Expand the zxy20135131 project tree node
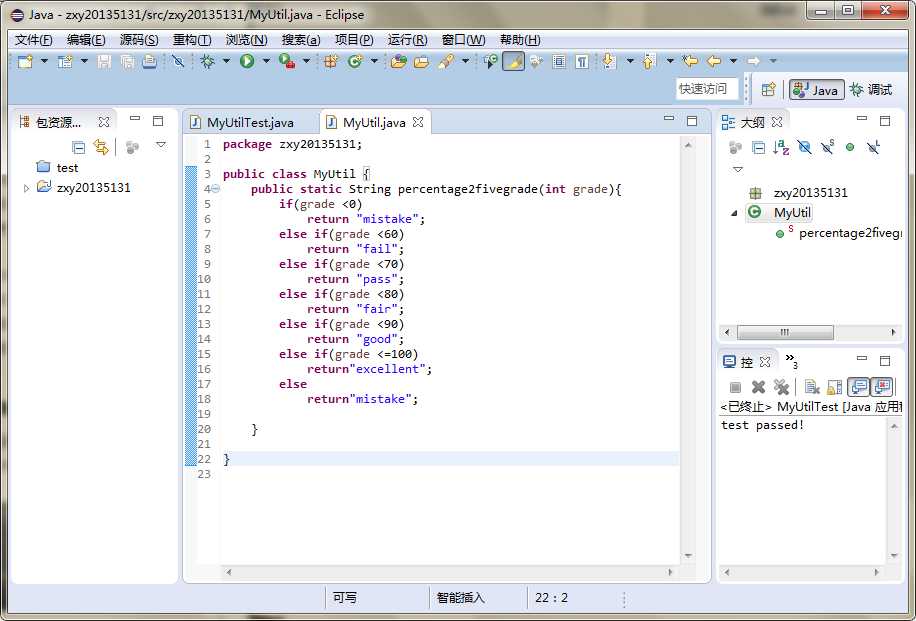The width and height of the screenshot is (916, 621). point(26,188)
